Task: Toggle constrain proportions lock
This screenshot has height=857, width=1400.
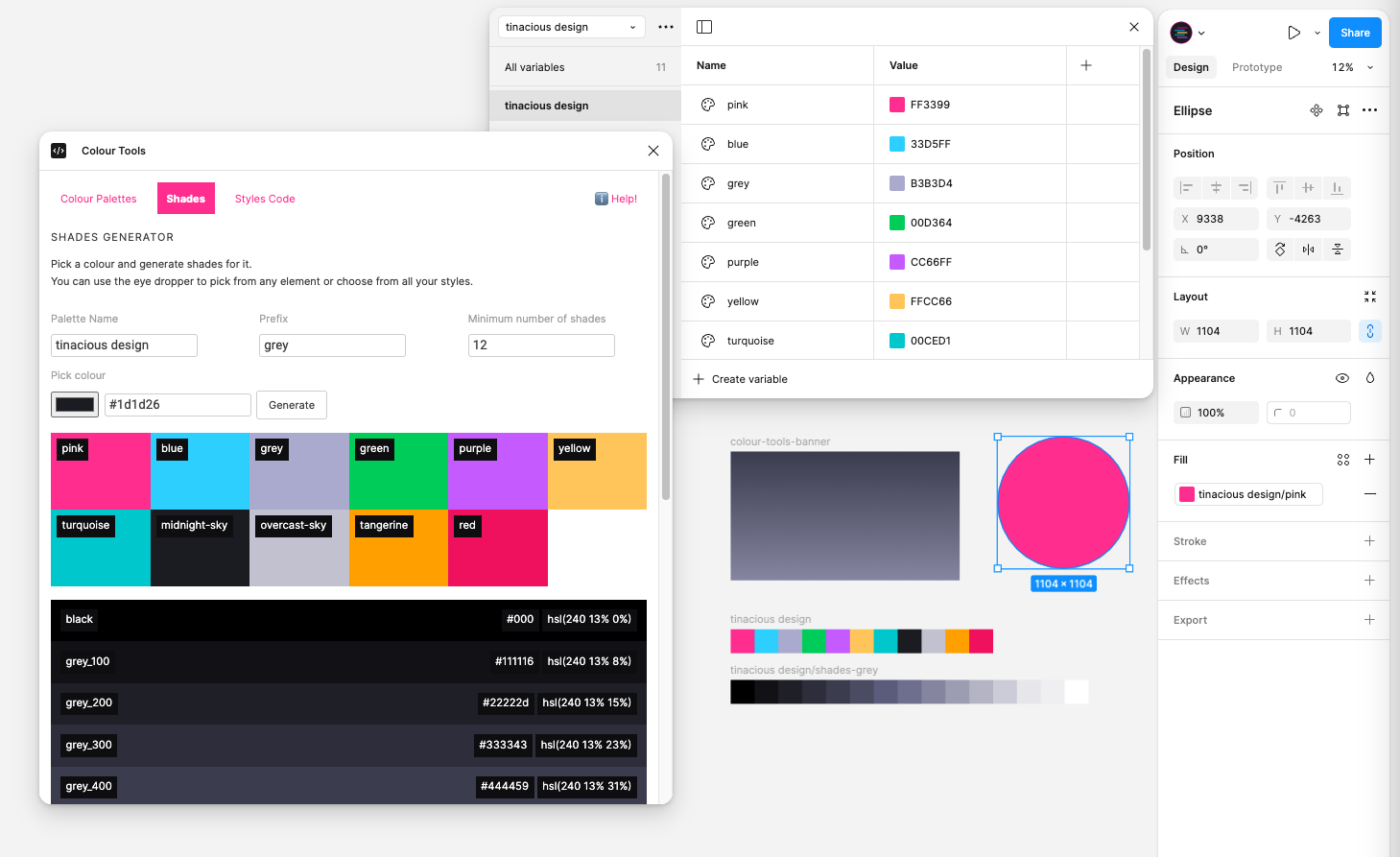Action: click(1370, 331)
